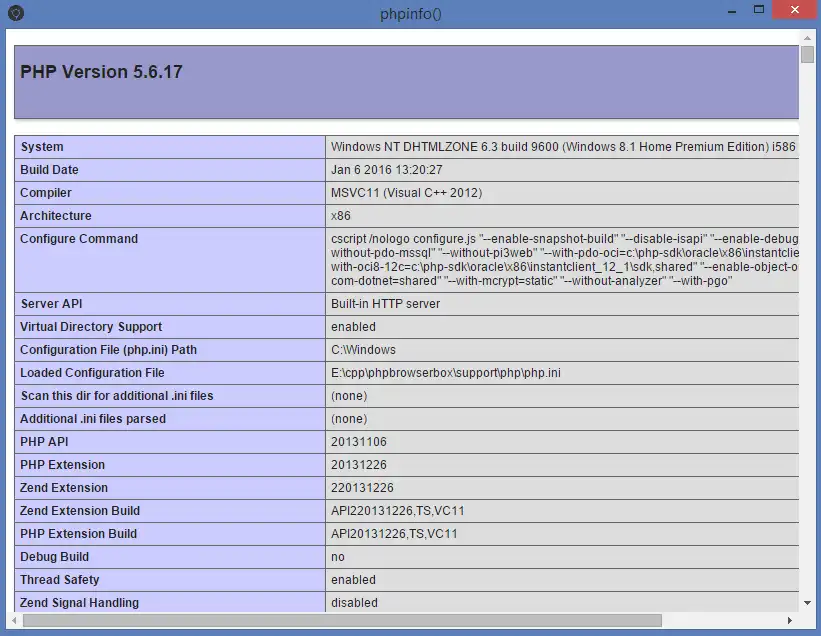Click the horizontal scrollbar left arrow
This screenshot has height=636, width=821.
tap(14, 620)
